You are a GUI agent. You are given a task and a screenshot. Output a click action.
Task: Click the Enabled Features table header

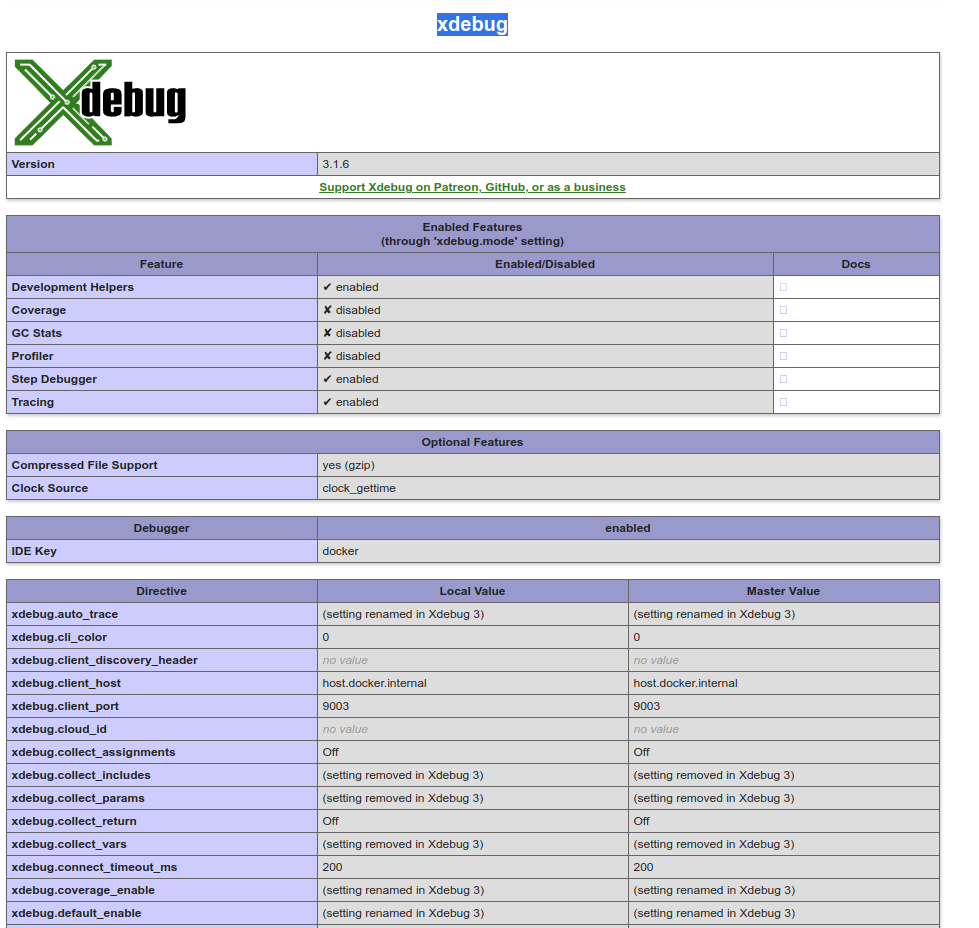(x=473, y=234)
